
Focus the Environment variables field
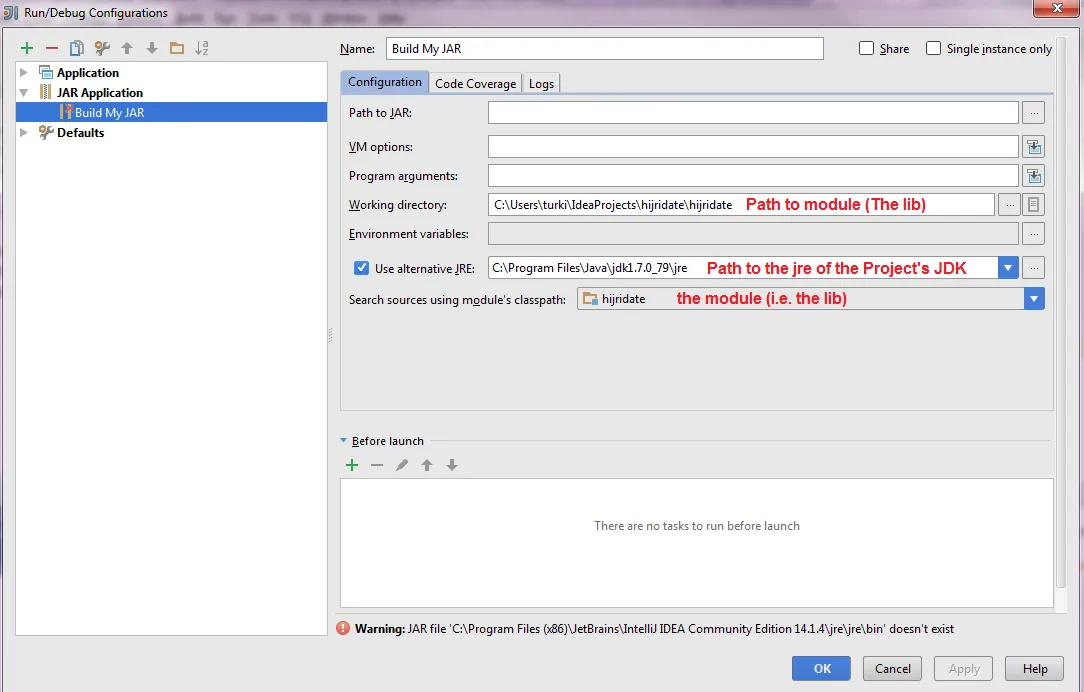(754, 234)
